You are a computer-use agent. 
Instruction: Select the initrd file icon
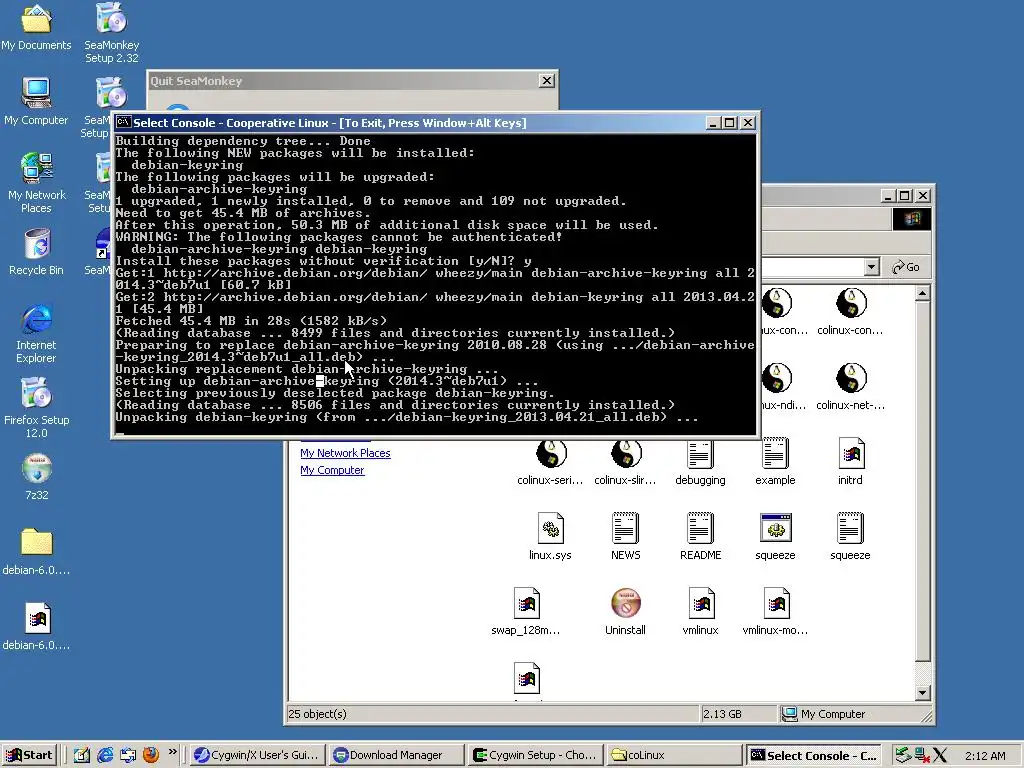(x=850, y=462)
